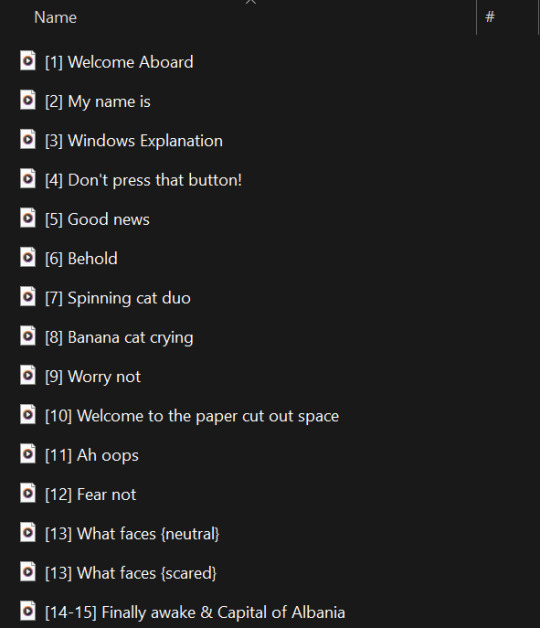Select the media icon beside Fear not

(x=28, y=493)
